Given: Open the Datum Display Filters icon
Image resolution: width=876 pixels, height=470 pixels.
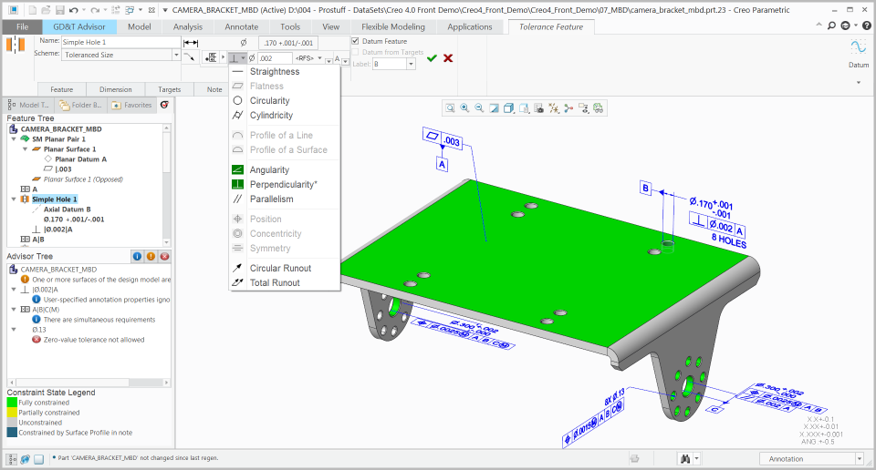Looking at the screenshot, I should (x=554, y=108).
